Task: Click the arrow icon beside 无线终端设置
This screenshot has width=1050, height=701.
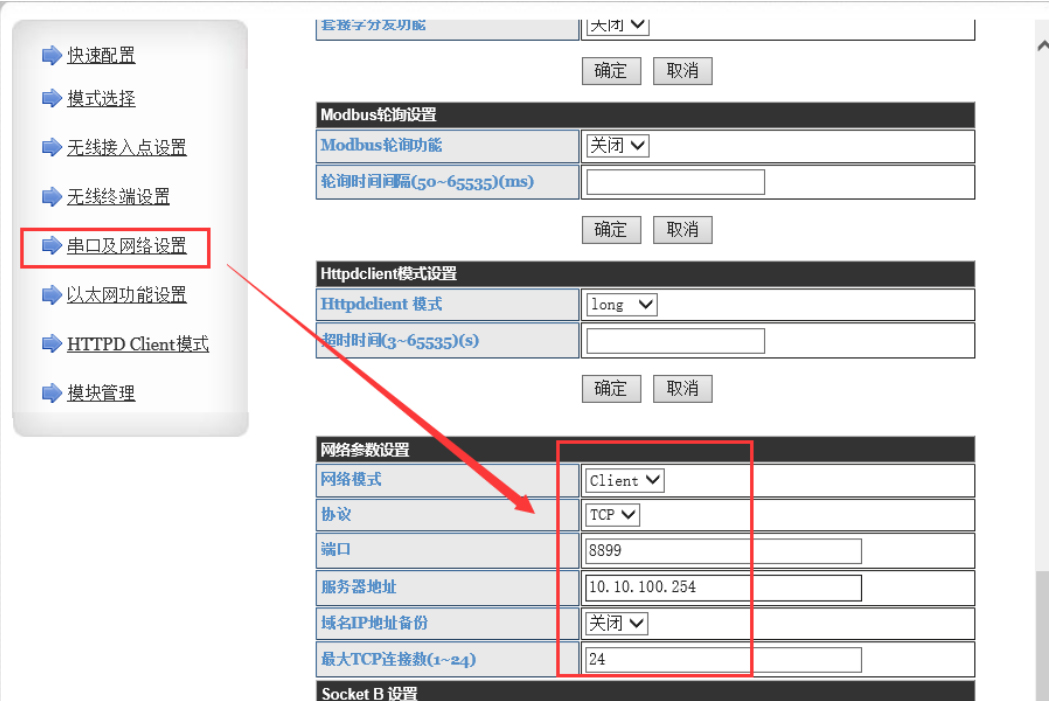Action: 52,197
